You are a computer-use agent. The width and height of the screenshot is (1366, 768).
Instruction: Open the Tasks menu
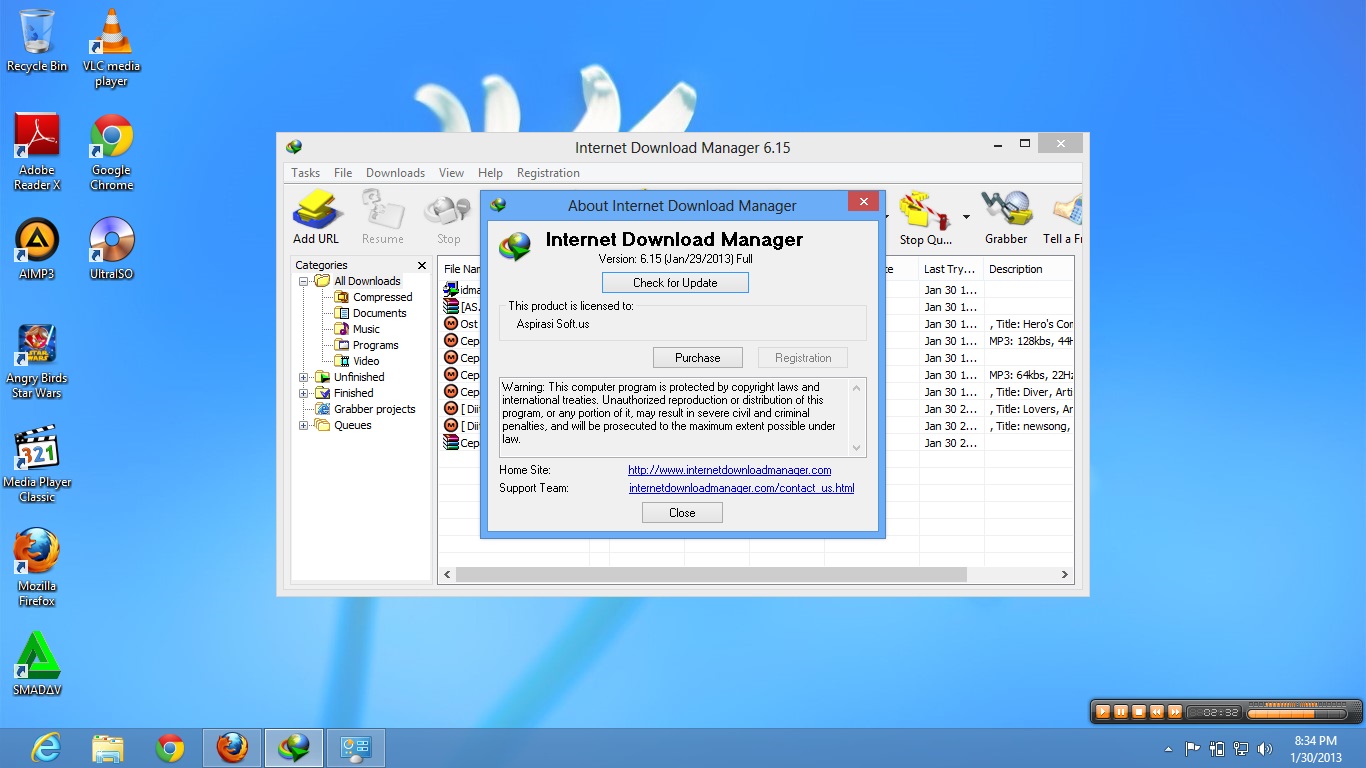coord(306,173)
